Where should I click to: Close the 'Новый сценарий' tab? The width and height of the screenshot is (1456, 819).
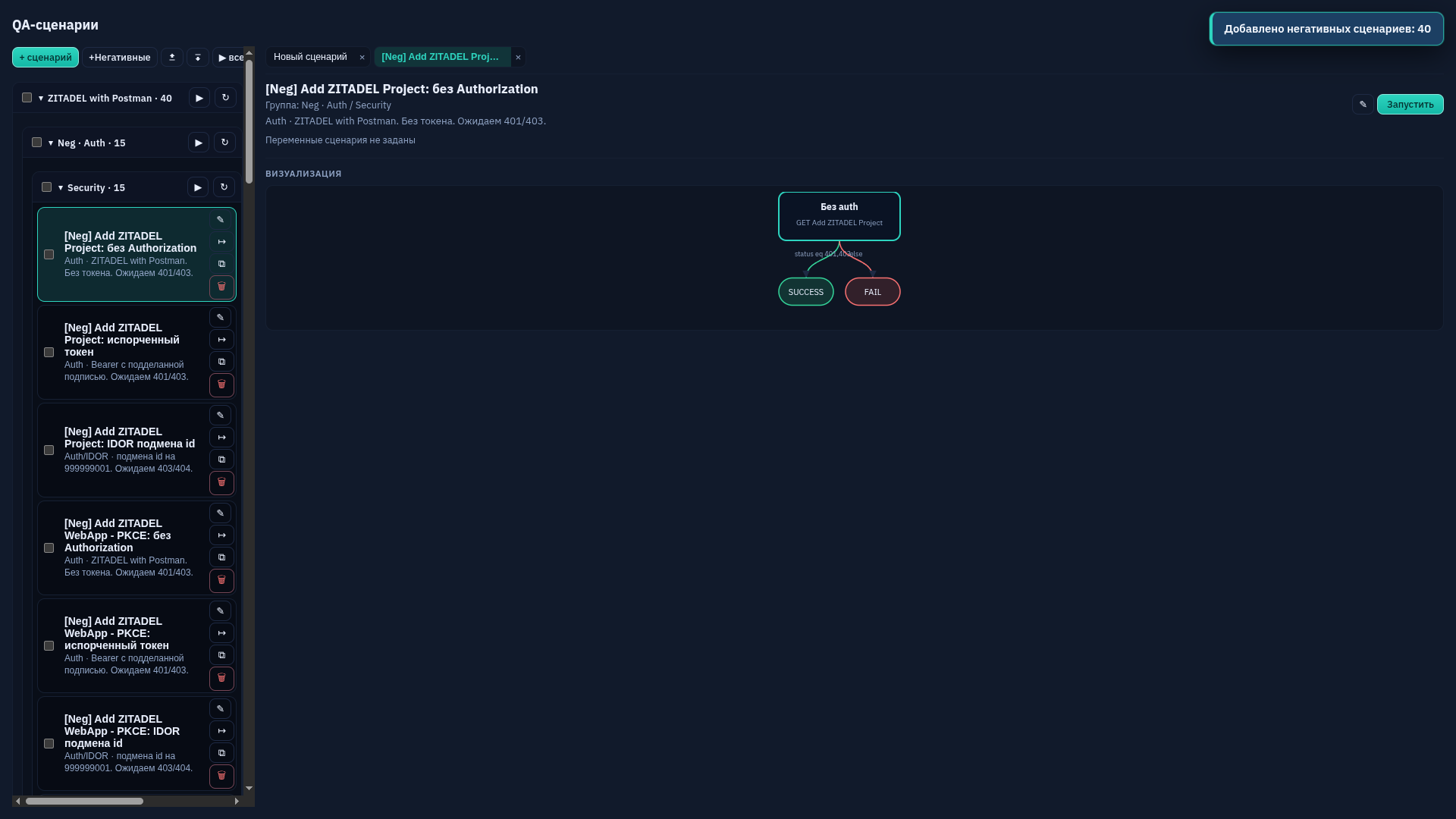362,58
